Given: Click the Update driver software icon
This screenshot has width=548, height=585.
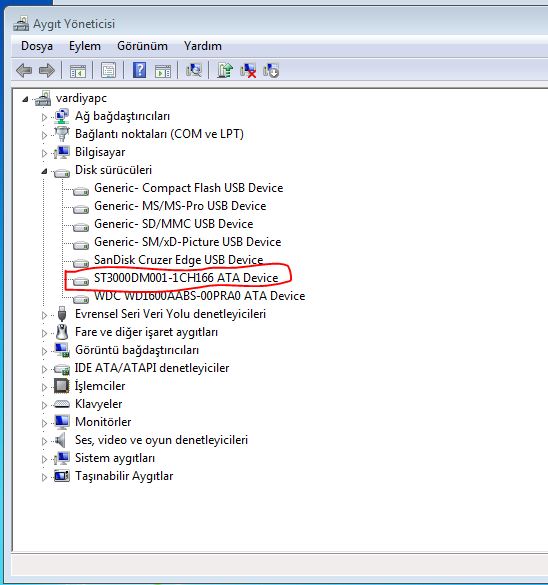Looking at the screenshot, I should pyautogui.click(x=225, y=71).
